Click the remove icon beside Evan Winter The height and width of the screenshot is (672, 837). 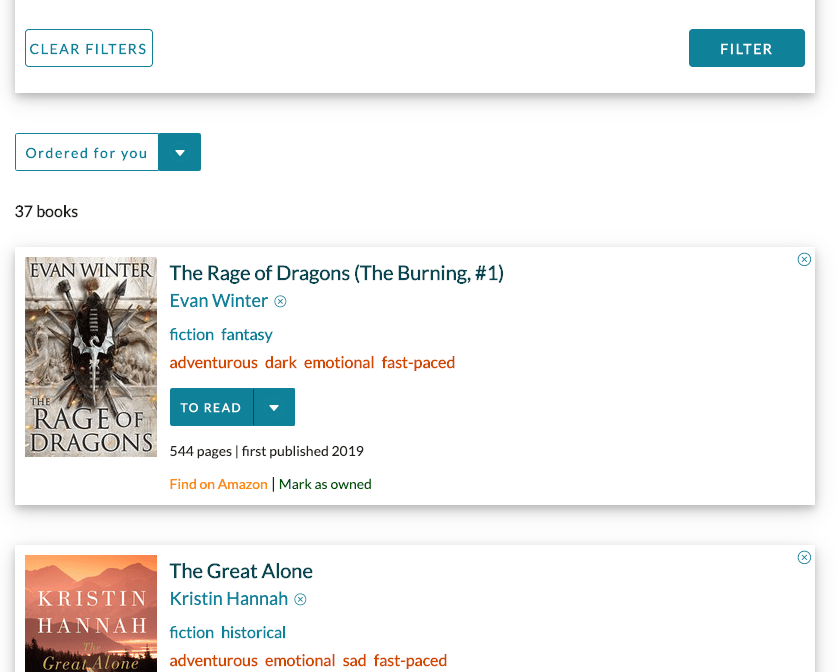[x=280, y=302]
